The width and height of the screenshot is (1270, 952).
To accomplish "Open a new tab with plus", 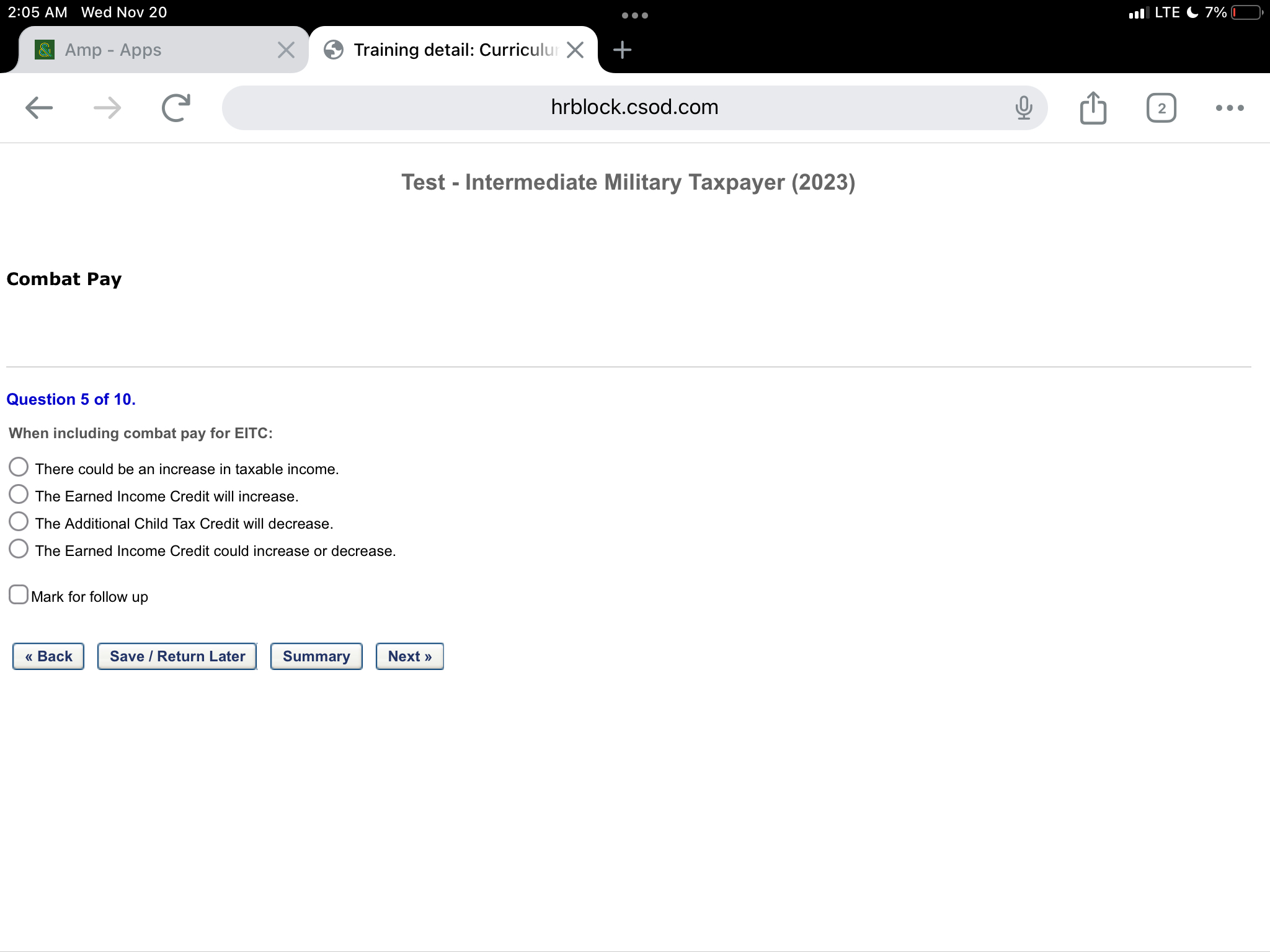I will point(622,50).
